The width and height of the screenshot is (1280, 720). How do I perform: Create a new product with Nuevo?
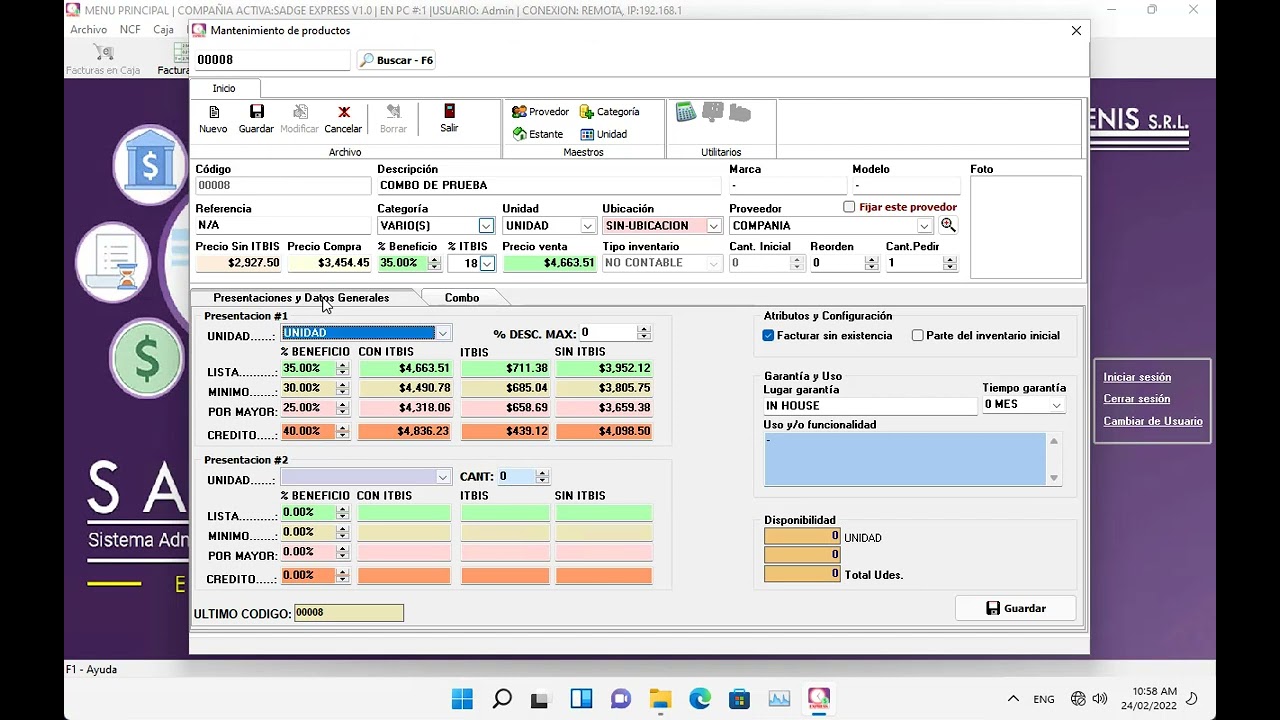point(213,119)
